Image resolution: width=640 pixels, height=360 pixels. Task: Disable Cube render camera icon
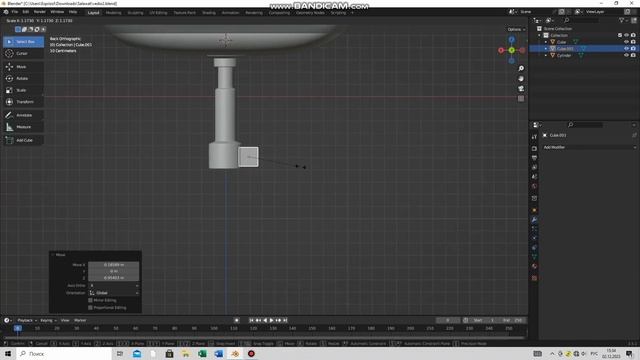[633, 42]
